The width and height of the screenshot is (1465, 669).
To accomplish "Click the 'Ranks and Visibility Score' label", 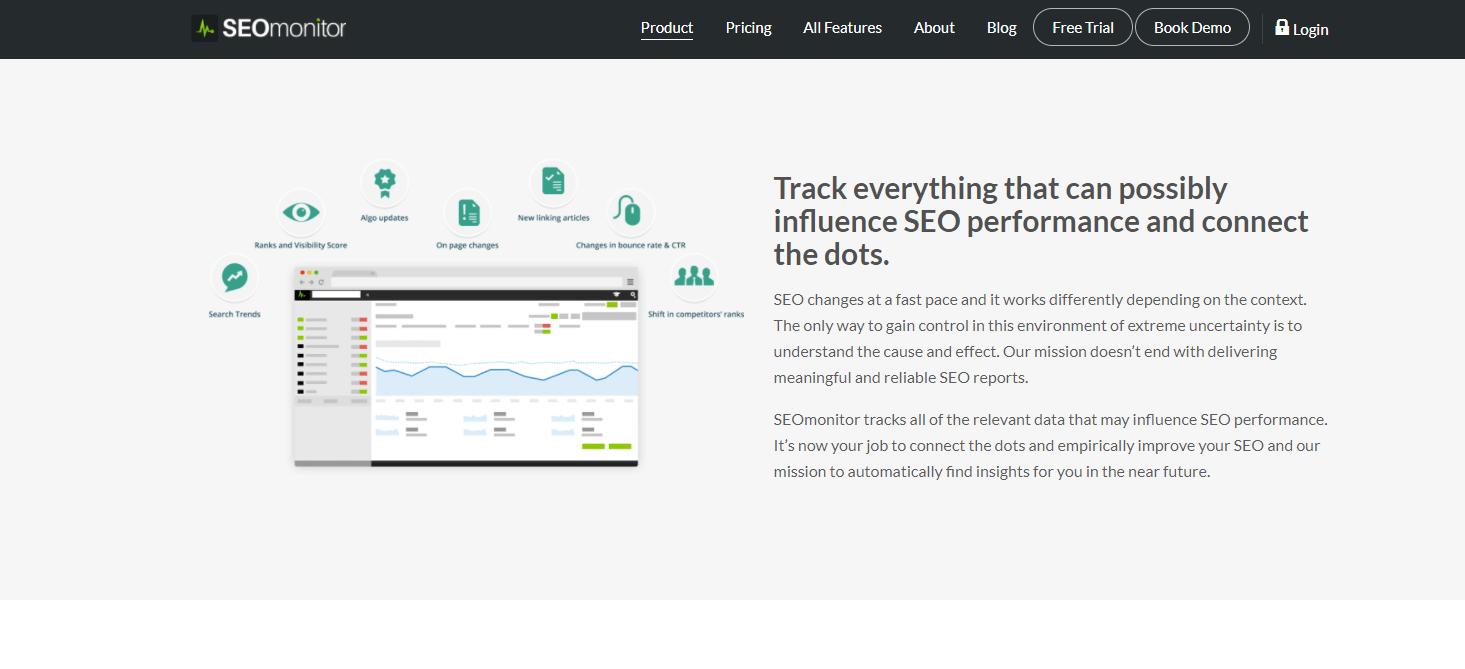I will [301, 245].
